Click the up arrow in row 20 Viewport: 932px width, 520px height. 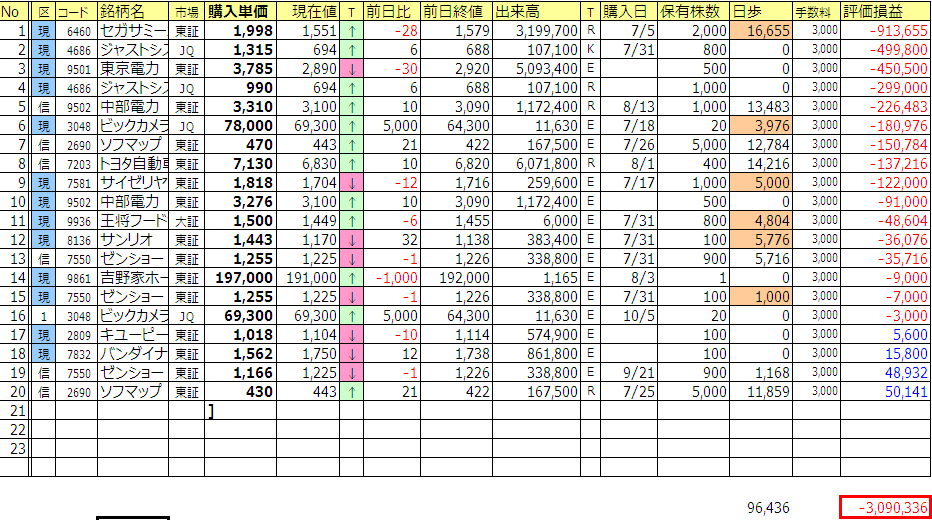352,392
